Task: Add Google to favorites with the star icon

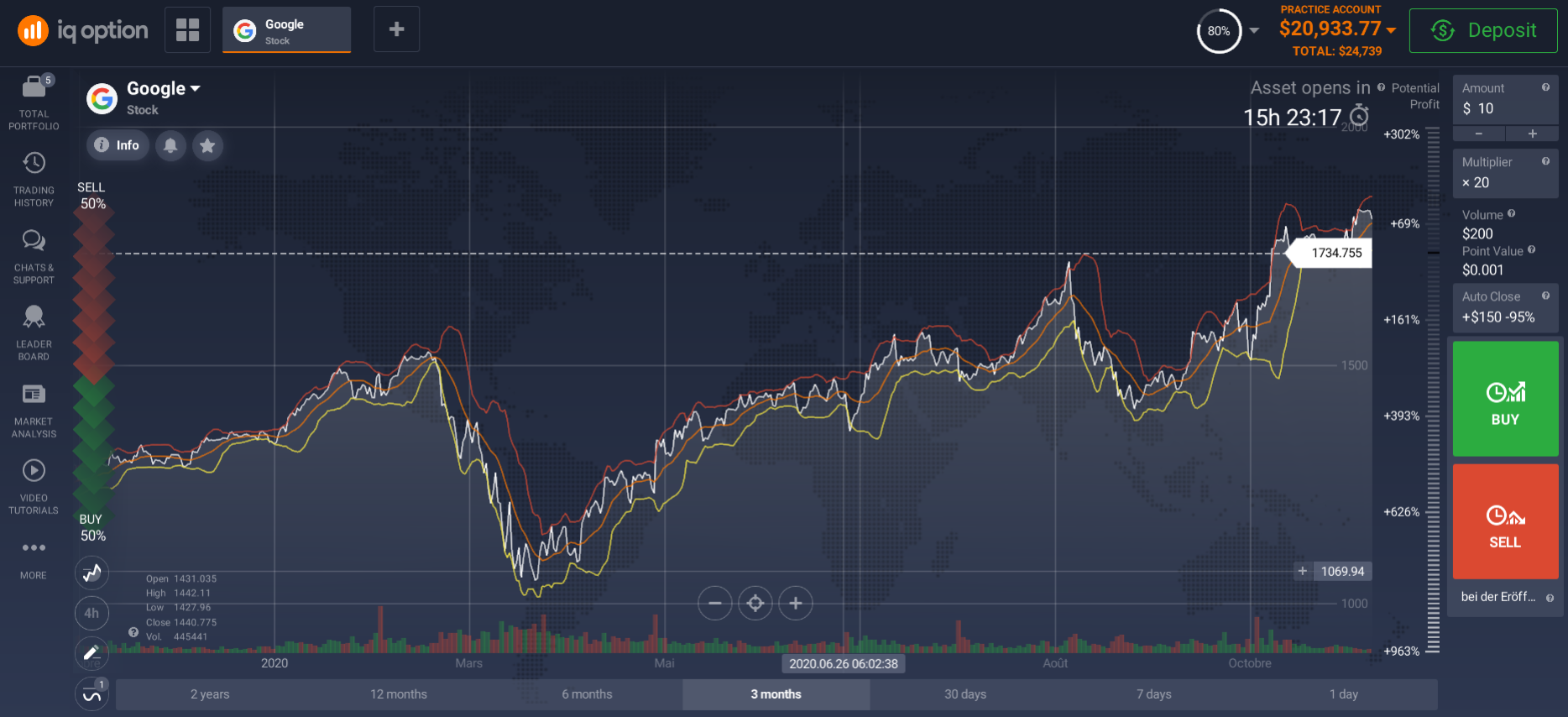Action: [207, 145]
